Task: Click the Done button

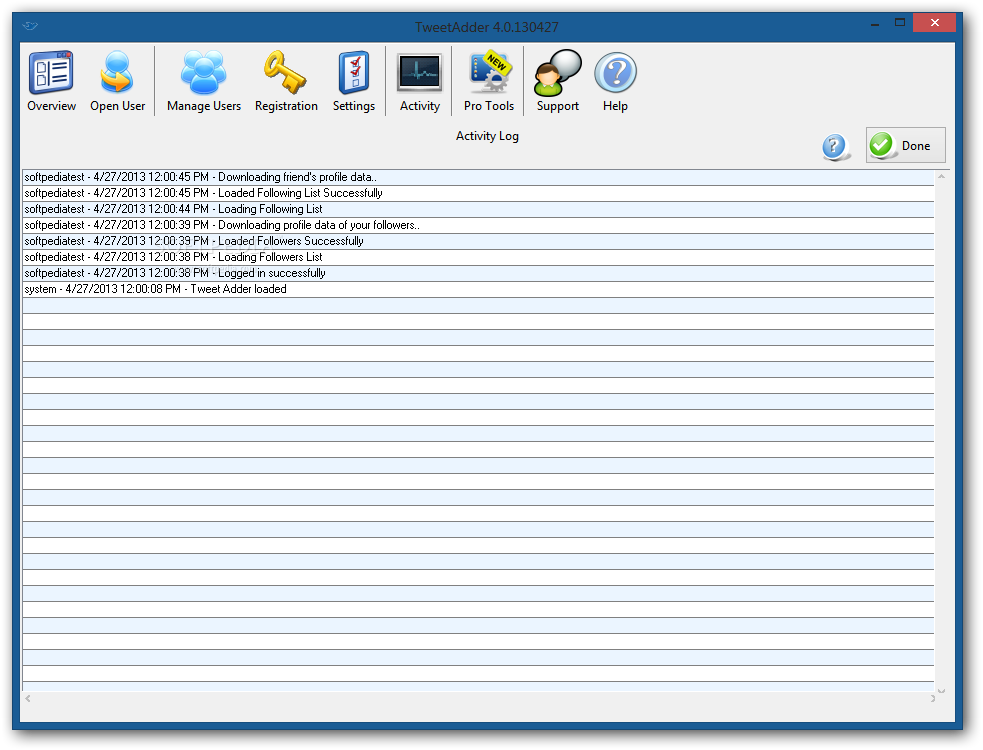Action: (x=905, y=145)
